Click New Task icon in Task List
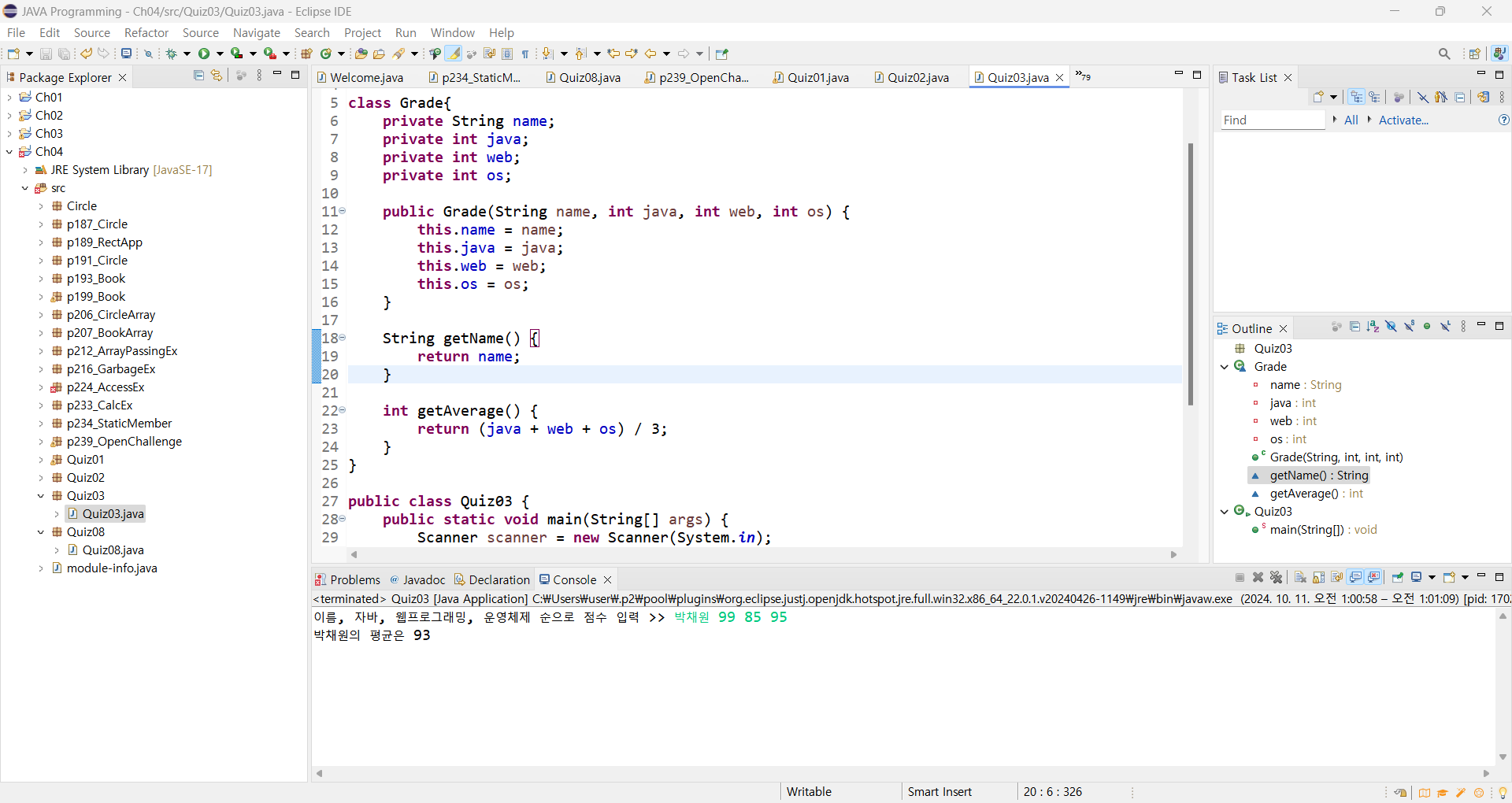Image resolution: width=1512 pixels, height=803 pixels. click(1318, 97)
